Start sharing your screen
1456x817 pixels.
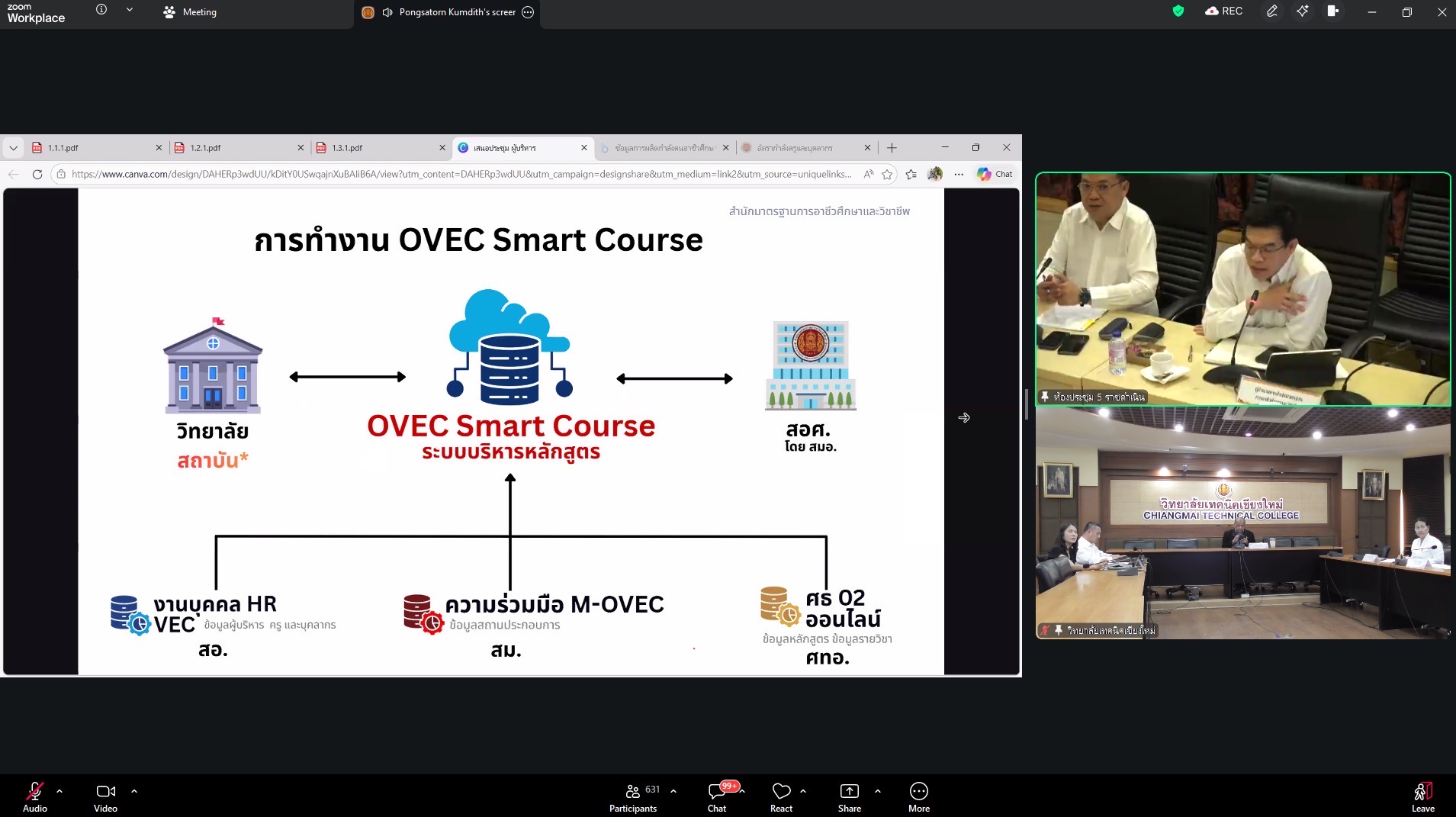(x=849, y=796)
